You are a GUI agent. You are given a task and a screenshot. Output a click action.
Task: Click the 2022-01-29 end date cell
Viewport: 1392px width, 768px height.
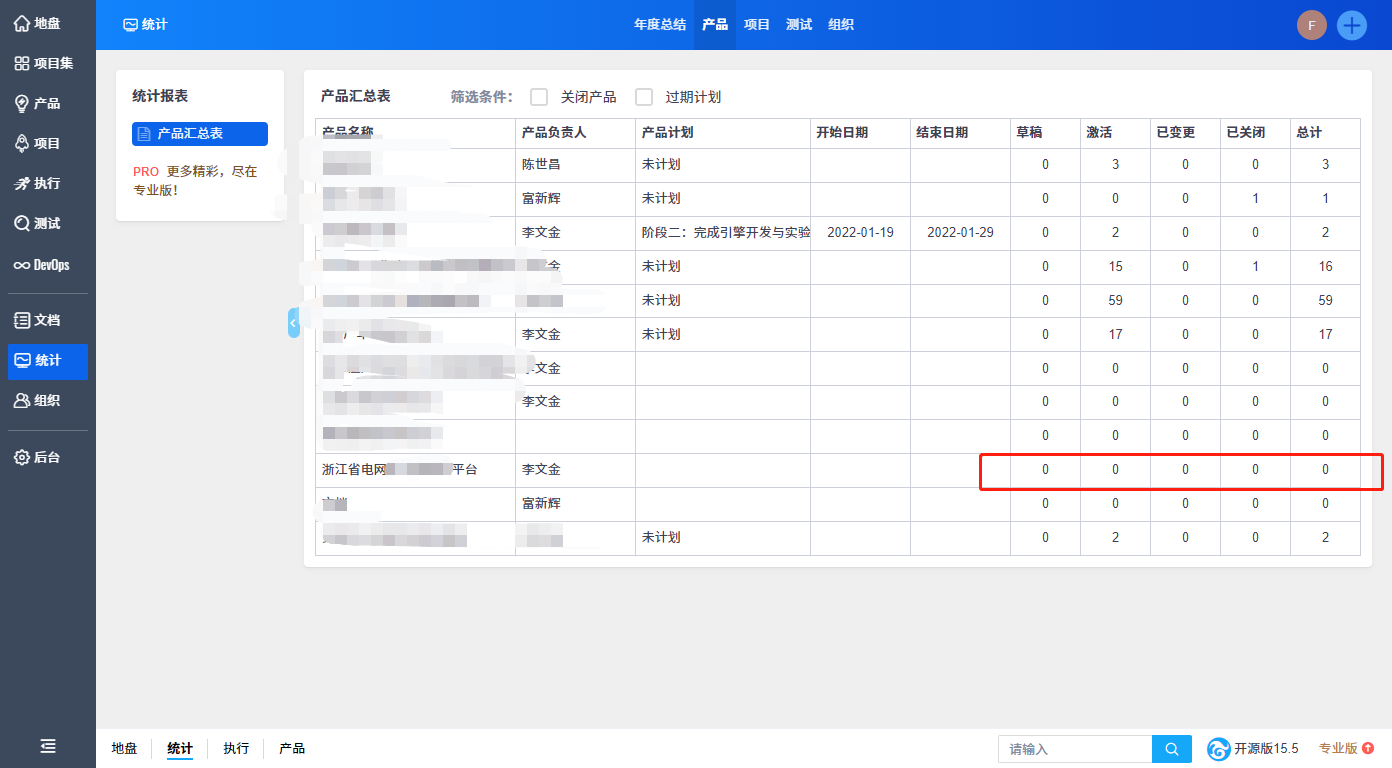(960, 233)
